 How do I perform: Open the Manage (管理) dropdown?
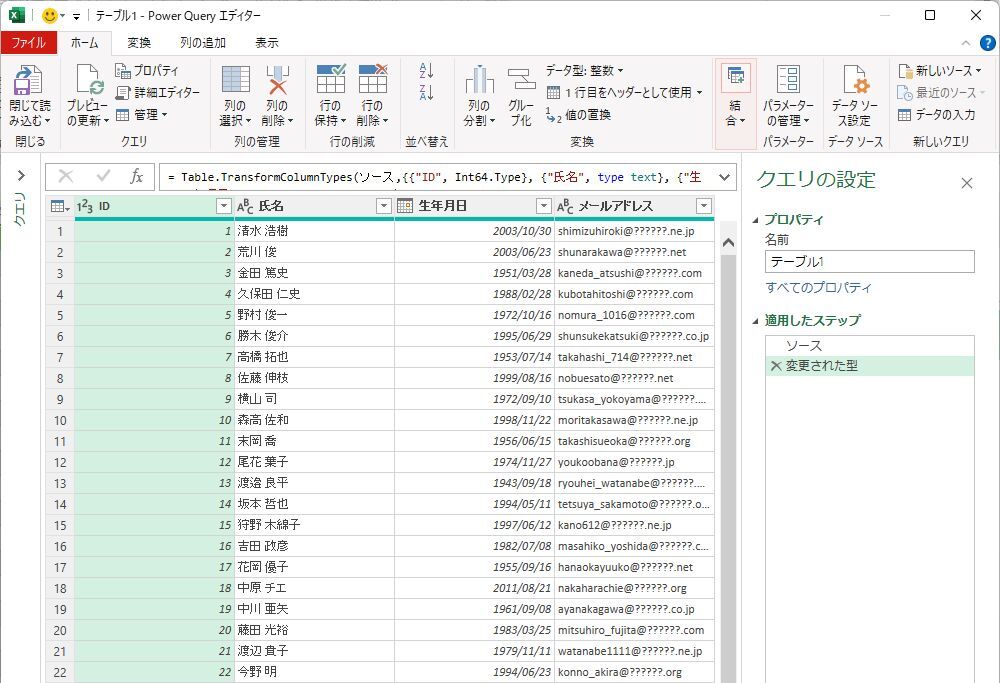[142, 115]
